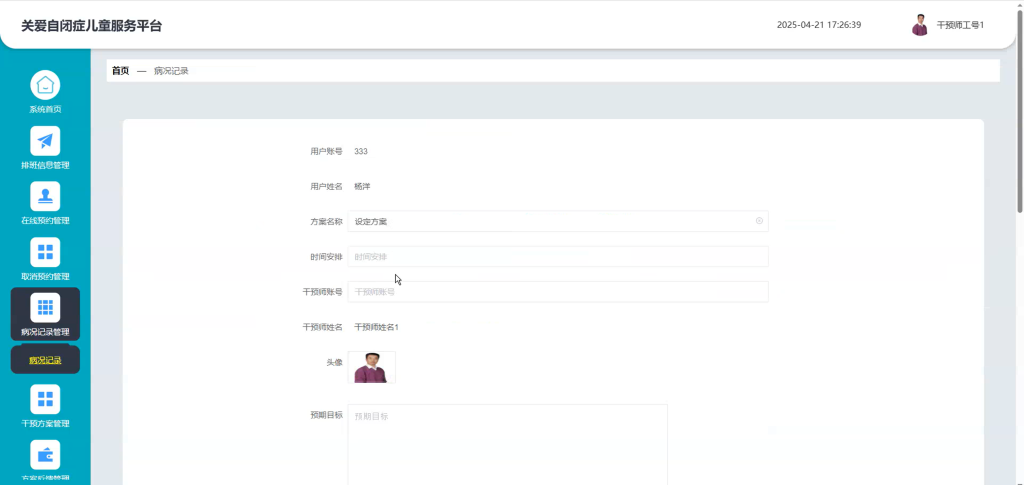
Task: Select 病况记录管理 grid icon
Action: click(x=45, y=307)
